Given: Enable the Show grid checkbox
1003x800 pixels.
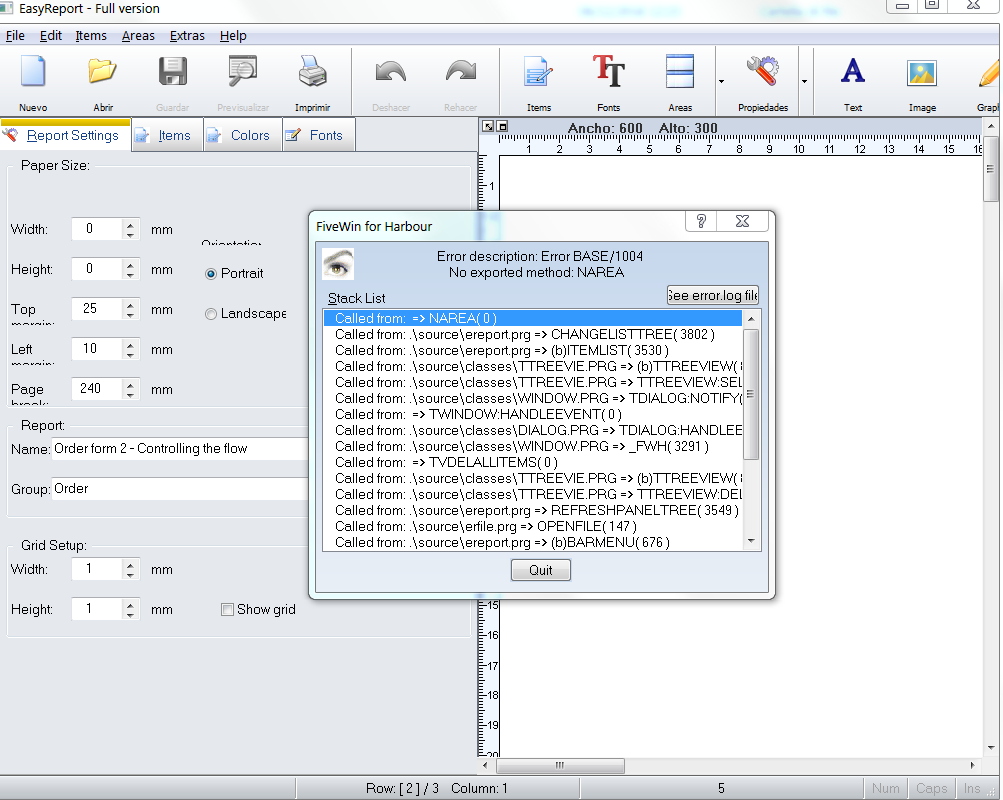Looking at the screenshot, I should [227, 609].
